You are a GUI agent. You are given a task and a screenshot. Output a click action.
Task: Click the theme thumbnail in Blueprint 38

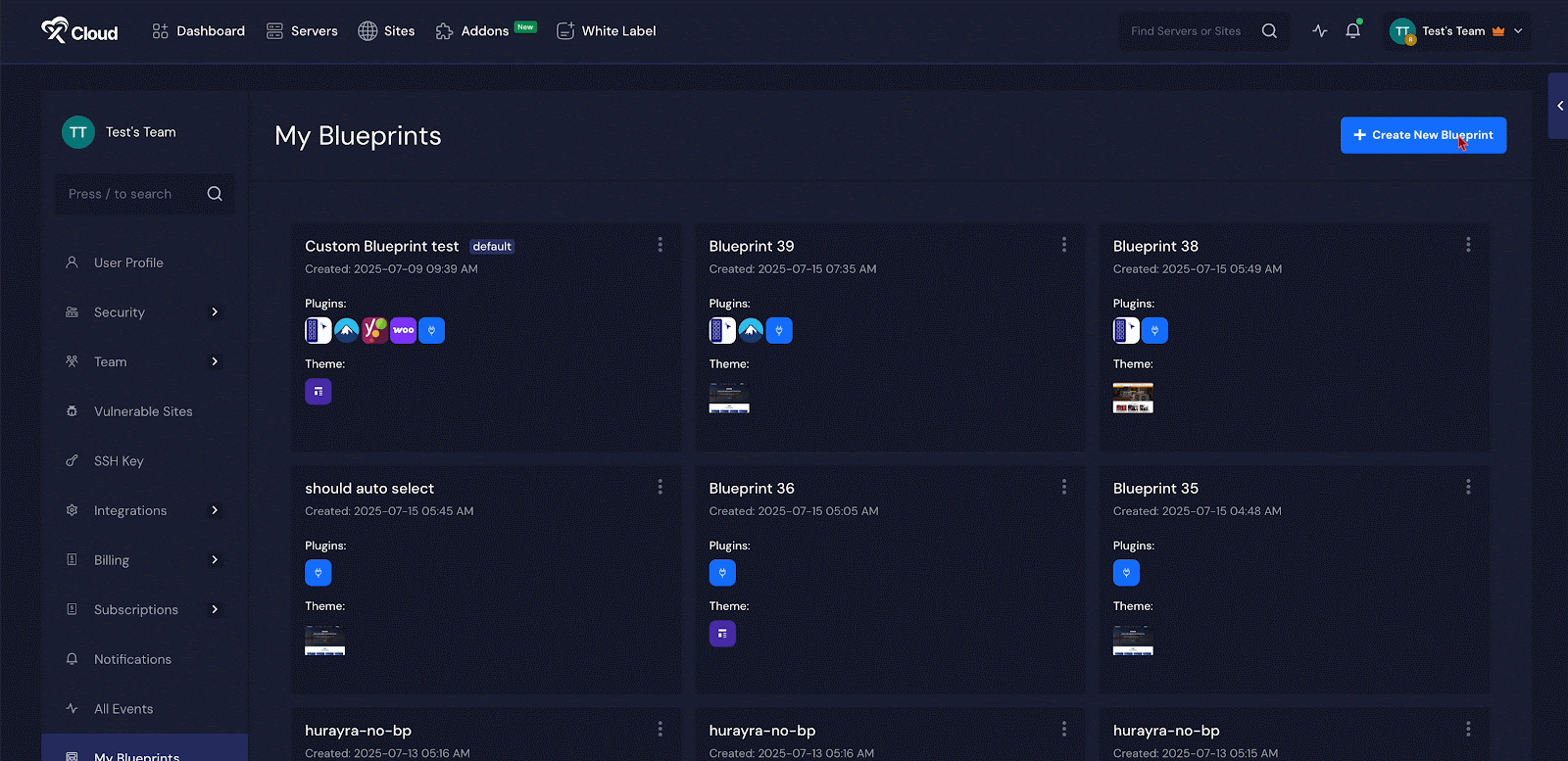(x=1133, y=398)
